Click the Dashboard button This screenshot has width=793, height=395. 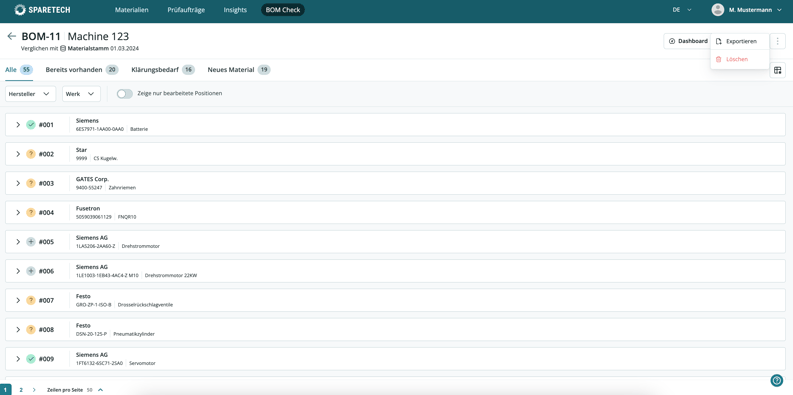tap(688, 41)
